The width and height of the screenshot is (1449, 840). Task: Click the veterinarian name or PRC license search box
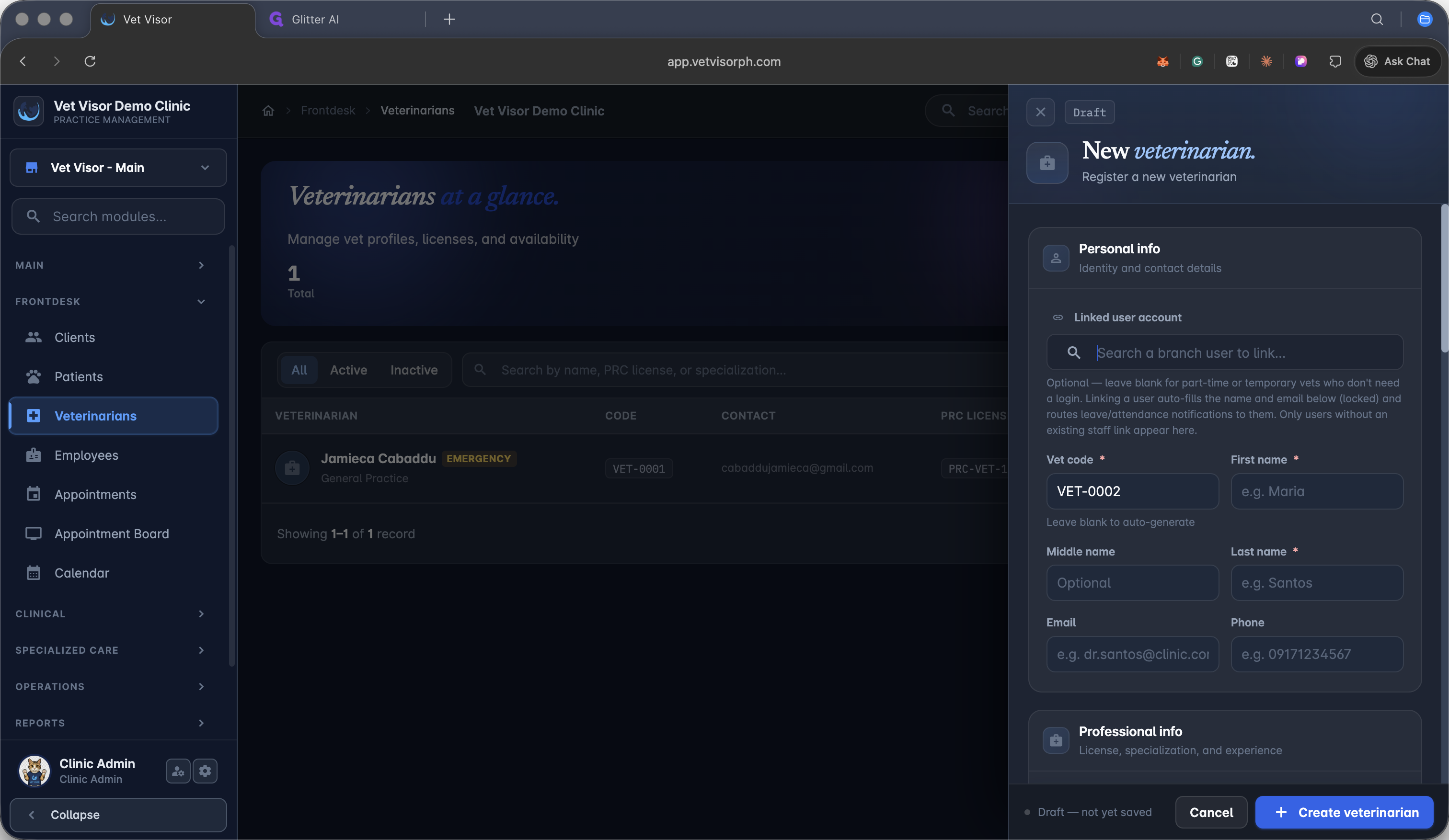(x=736, y=370)
